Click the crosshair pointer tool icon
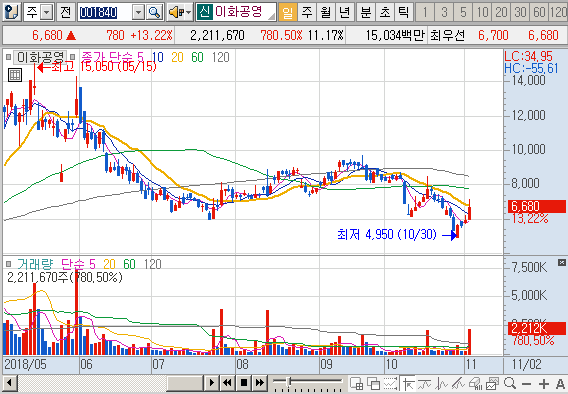This screenshot has height=394, width=568. coord(408,383)
